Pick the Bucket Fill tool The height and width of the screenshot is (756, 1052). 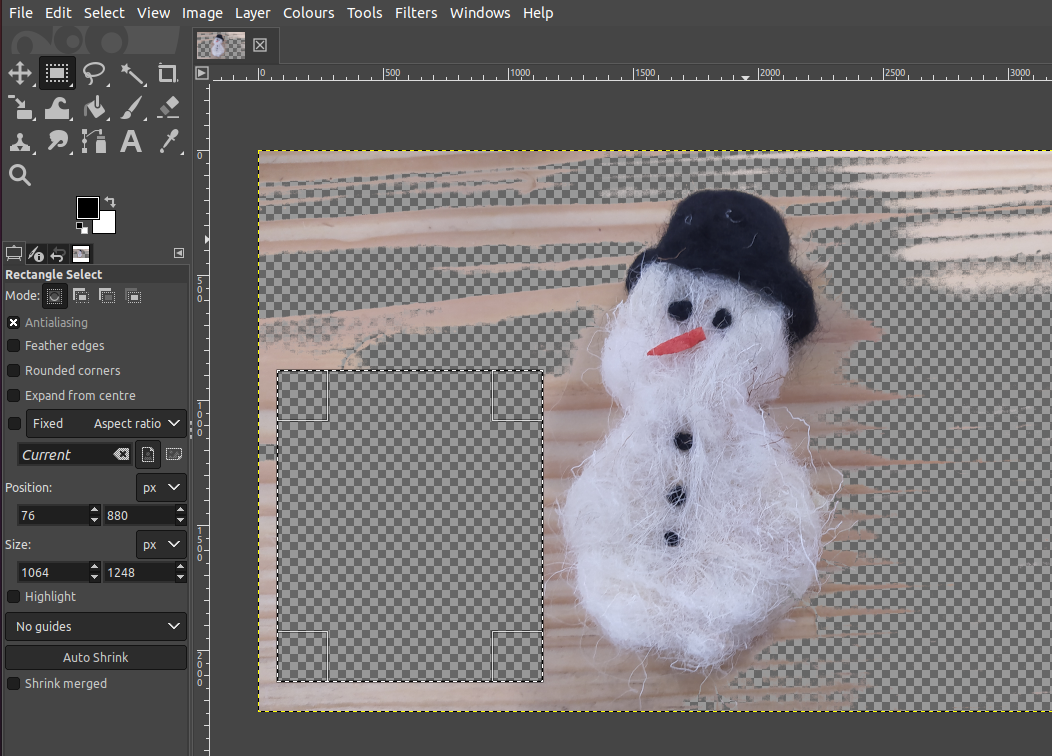94,108
